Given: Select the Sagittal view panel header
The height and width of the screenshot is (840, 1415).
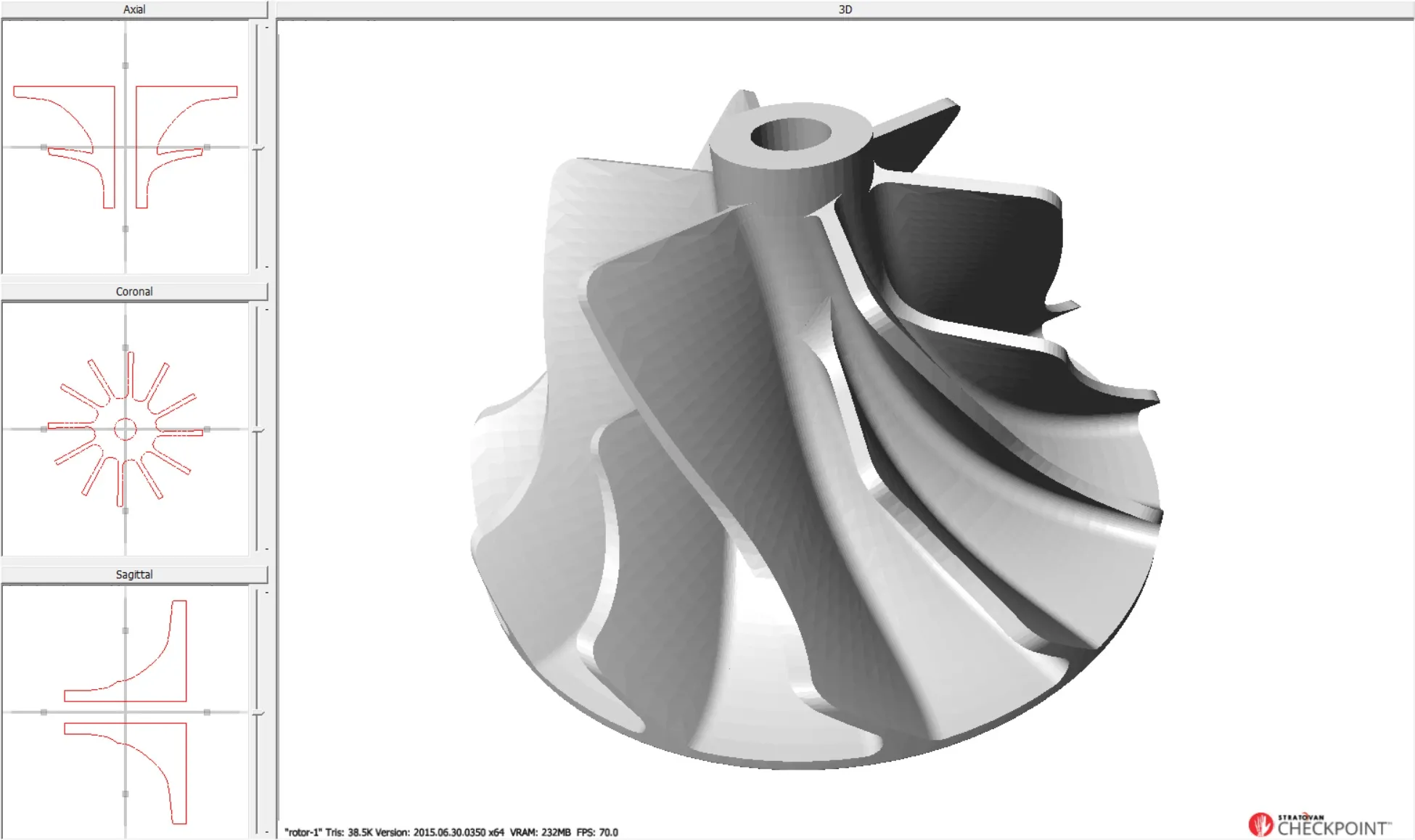Looking at the screenshot, I should tap(134, 575).
